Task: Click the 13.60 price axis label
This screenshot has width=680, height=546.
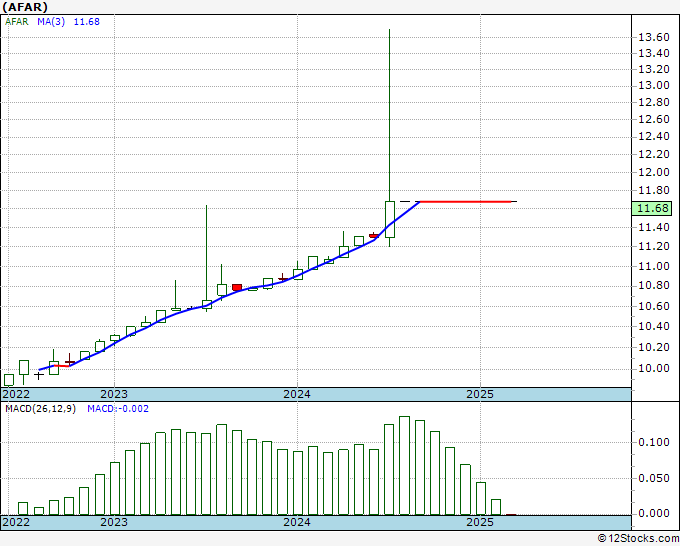Action: point(654,38)
